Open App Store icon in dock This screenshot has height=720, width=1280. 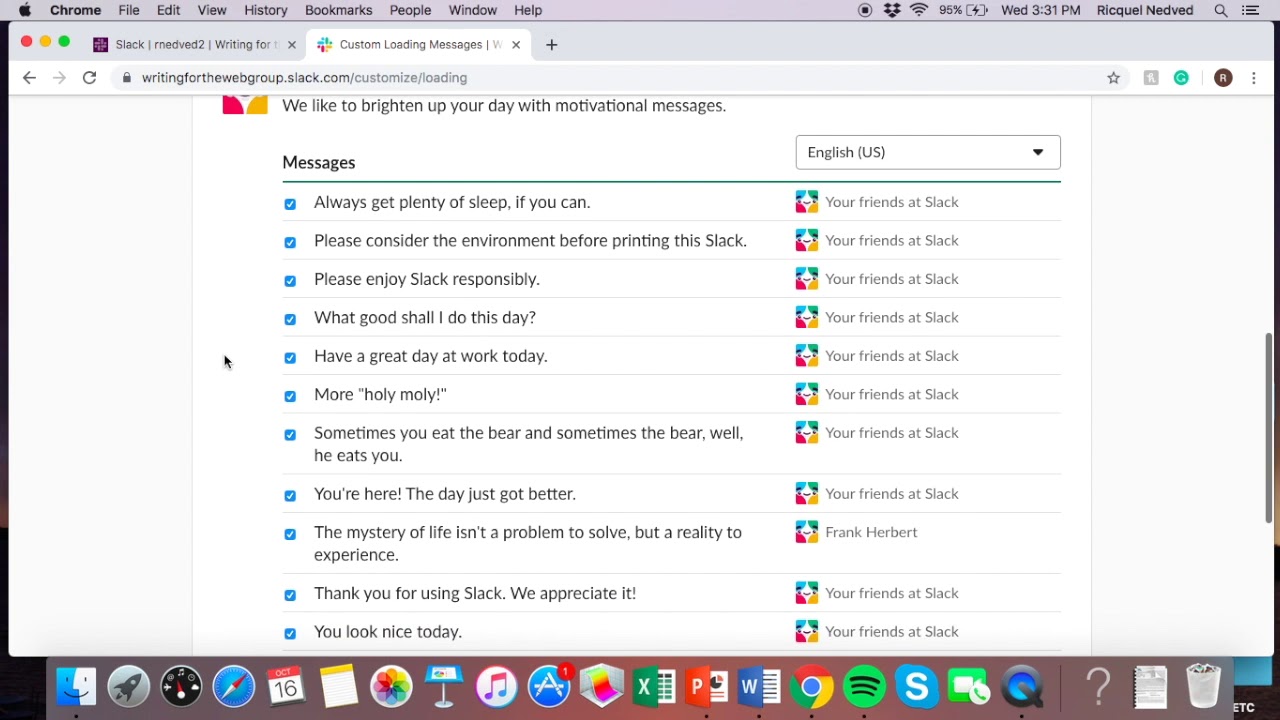coord(549,687)
